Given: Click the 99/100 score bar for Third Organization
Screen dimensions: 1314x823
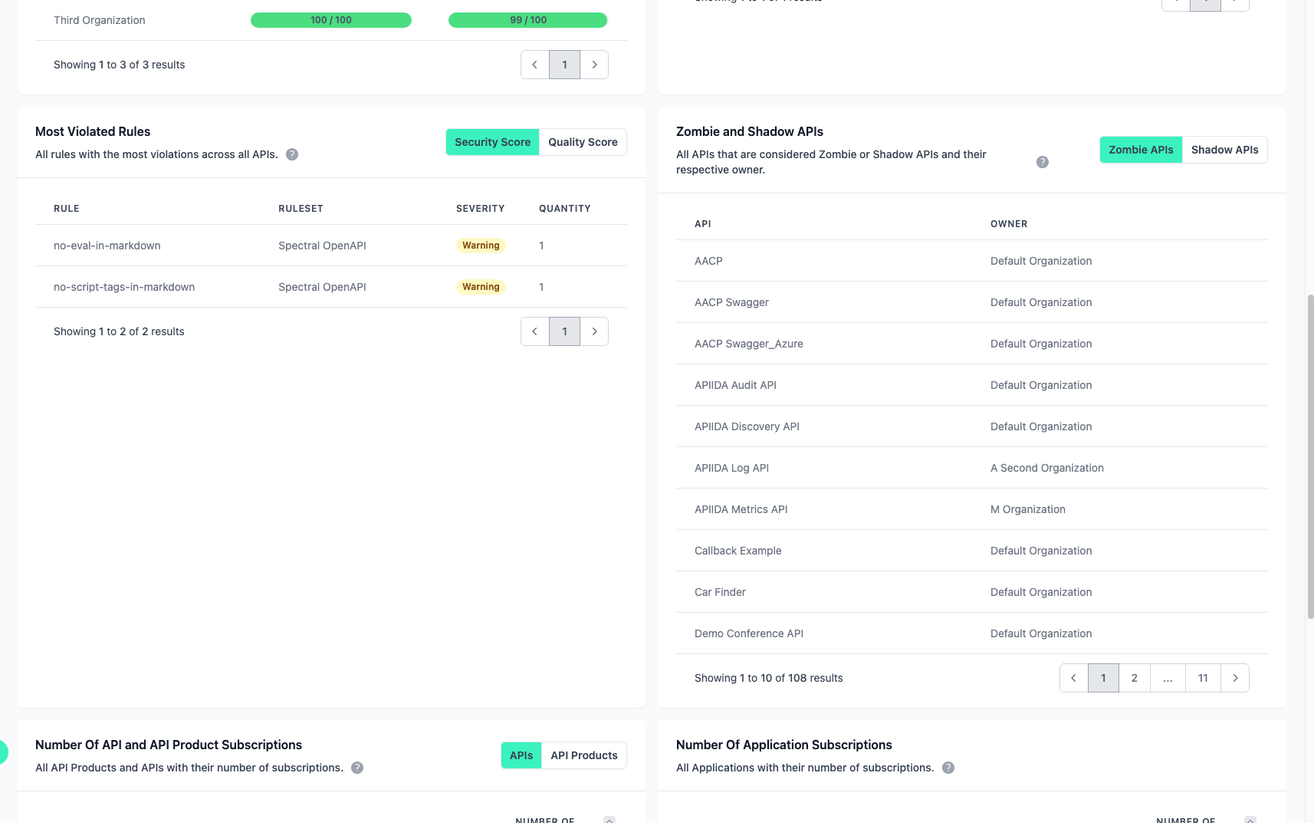Looking at the screenshot, I should pyautogui.click(x=527, y=19).
